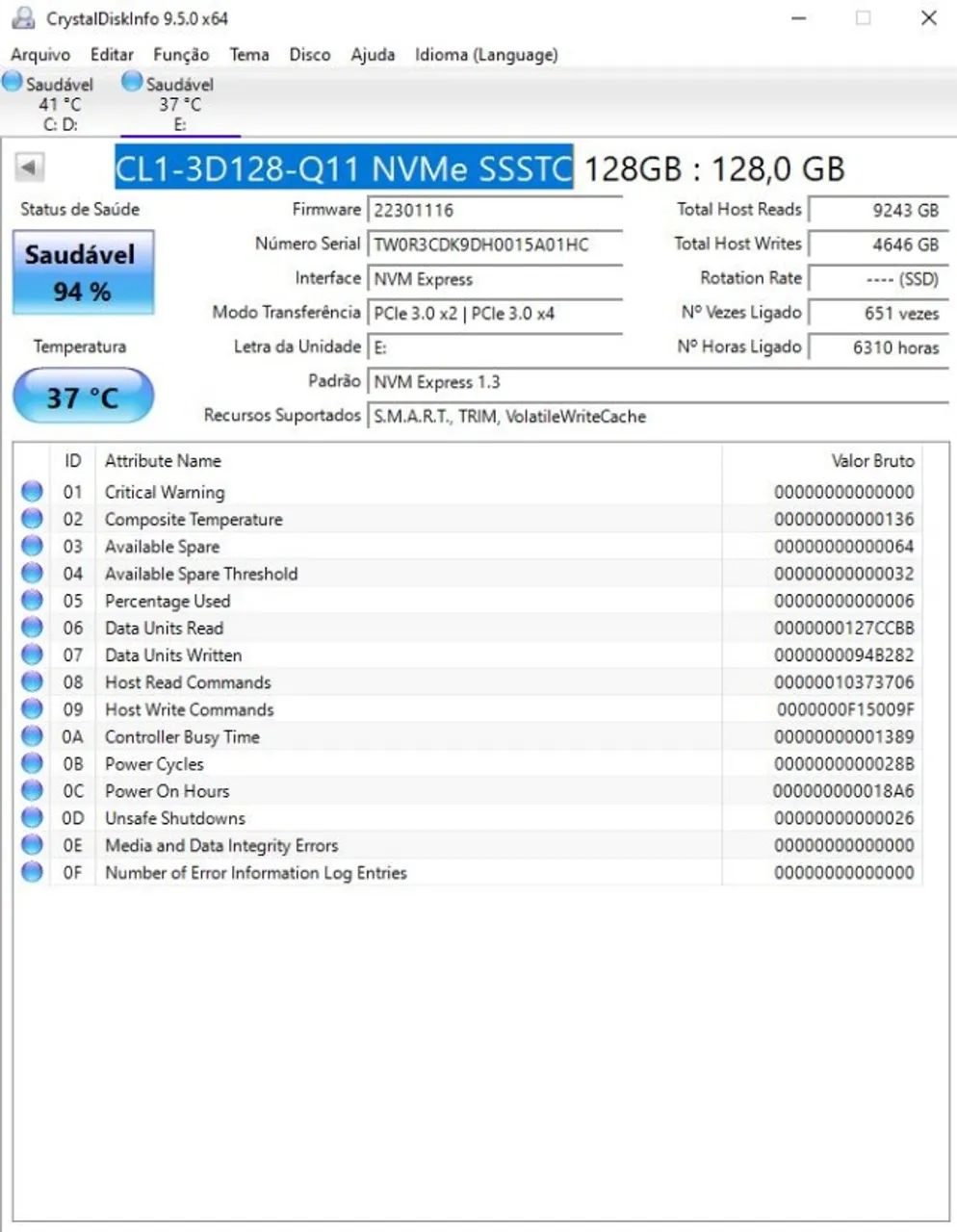The height and width of the screenshot is (1232, 957).
Task: Click the 37 °C temperature button
Action: pyautogui.click(x=83, y=397)
